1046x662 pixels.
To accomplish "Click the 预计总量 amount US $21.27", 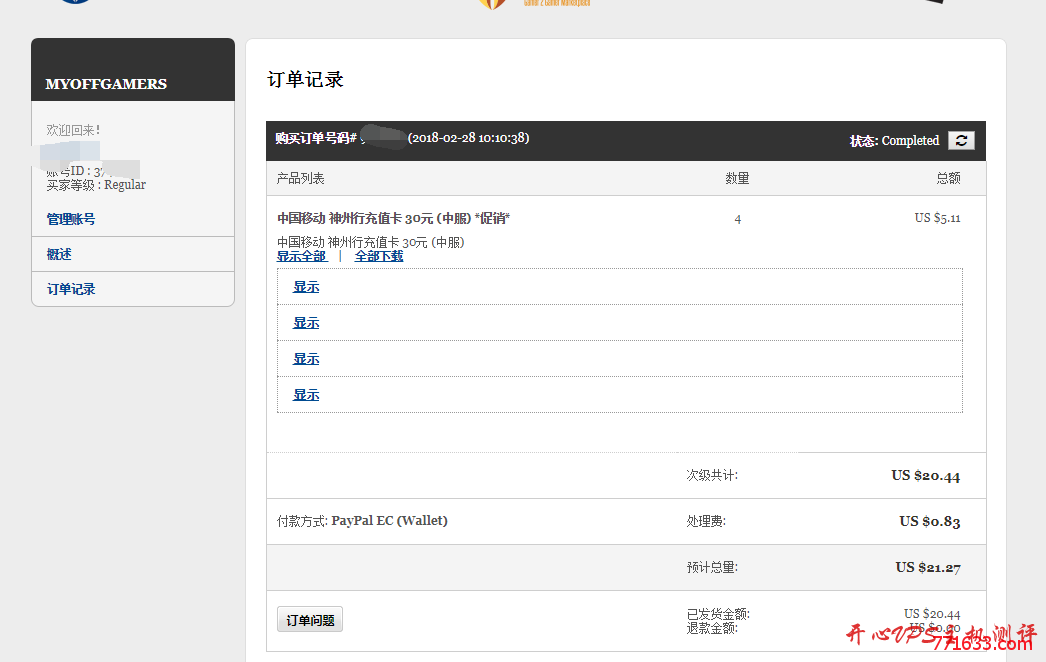I will 927,568.
